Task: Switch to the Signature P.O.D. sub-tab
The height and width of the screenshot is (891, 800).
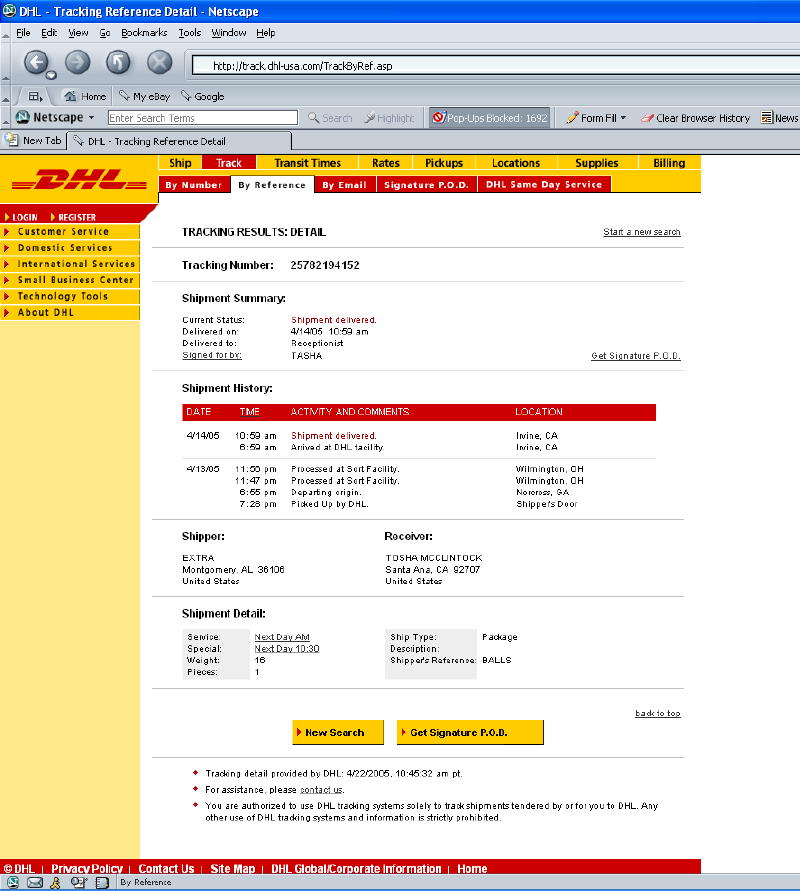Action: (x=426, y=185)
